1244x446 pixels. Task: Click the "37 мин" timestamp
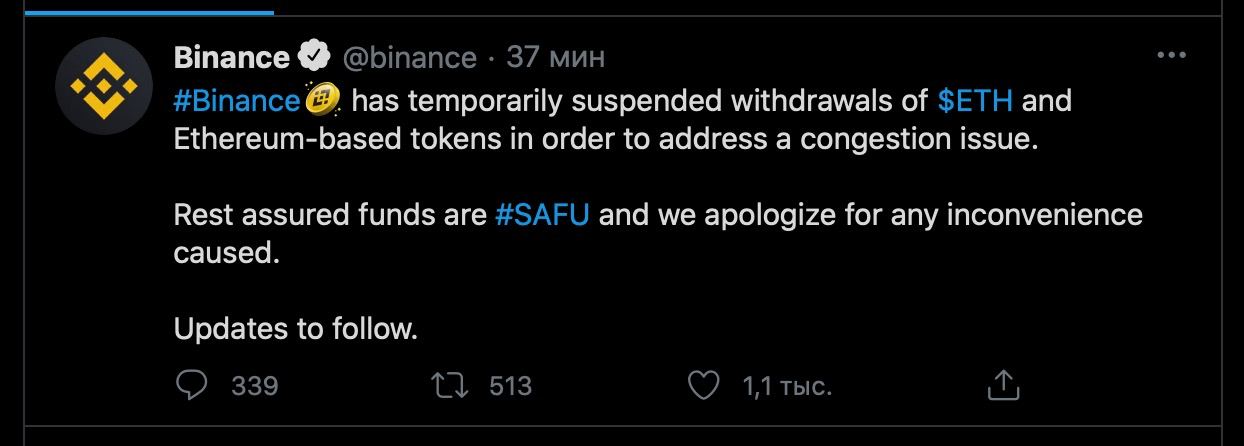point(555,57)
